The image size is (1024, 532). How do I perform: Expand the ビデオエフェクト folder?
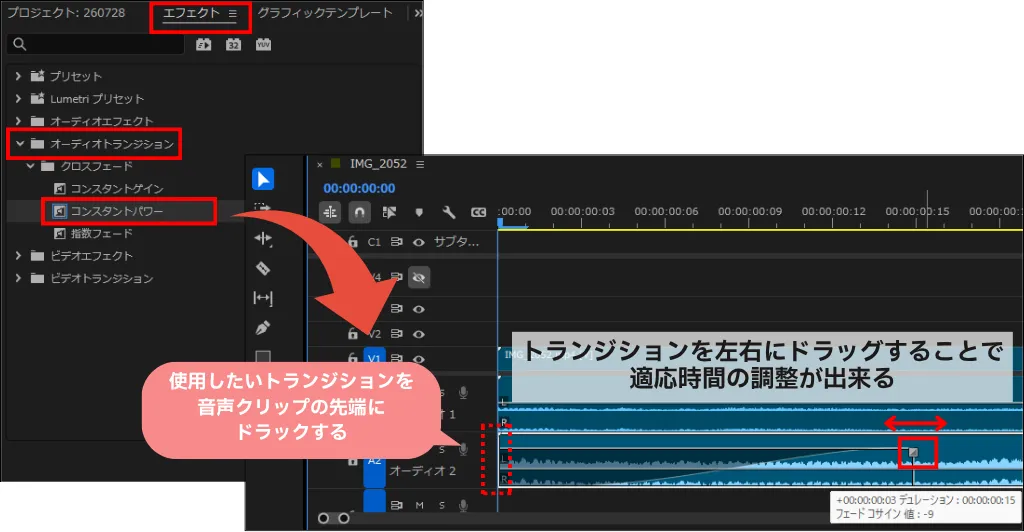pyautogui.click(x=18, y=256)
